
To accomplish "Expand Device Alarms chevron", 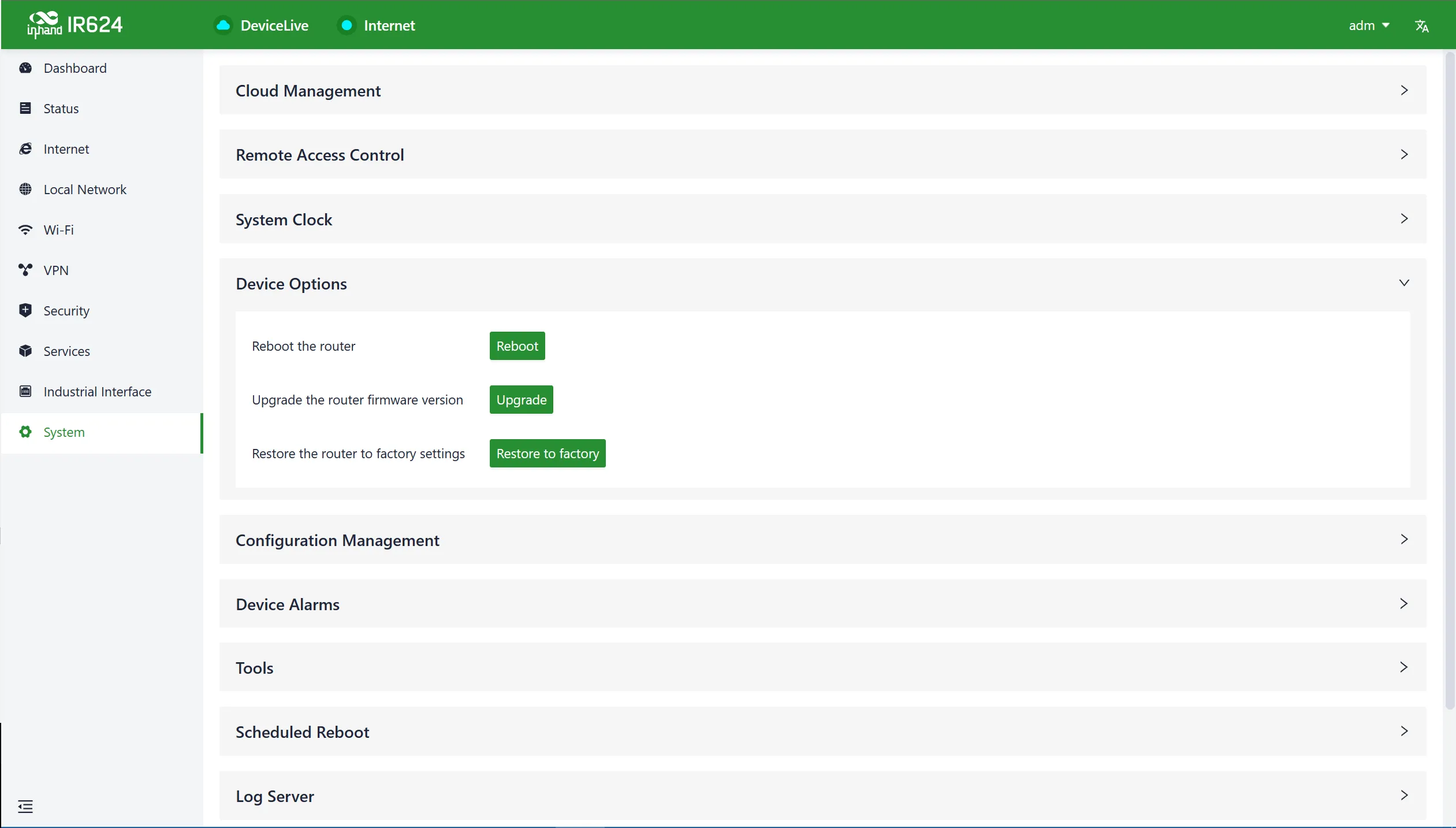I will (1404, 603).
